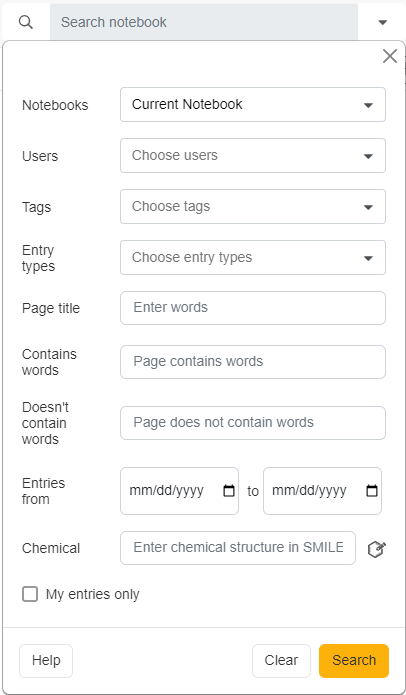This screenshot has height=695, width=406.
Task: Click the Page does not contain words field
Action: click(x=253, y=423)
